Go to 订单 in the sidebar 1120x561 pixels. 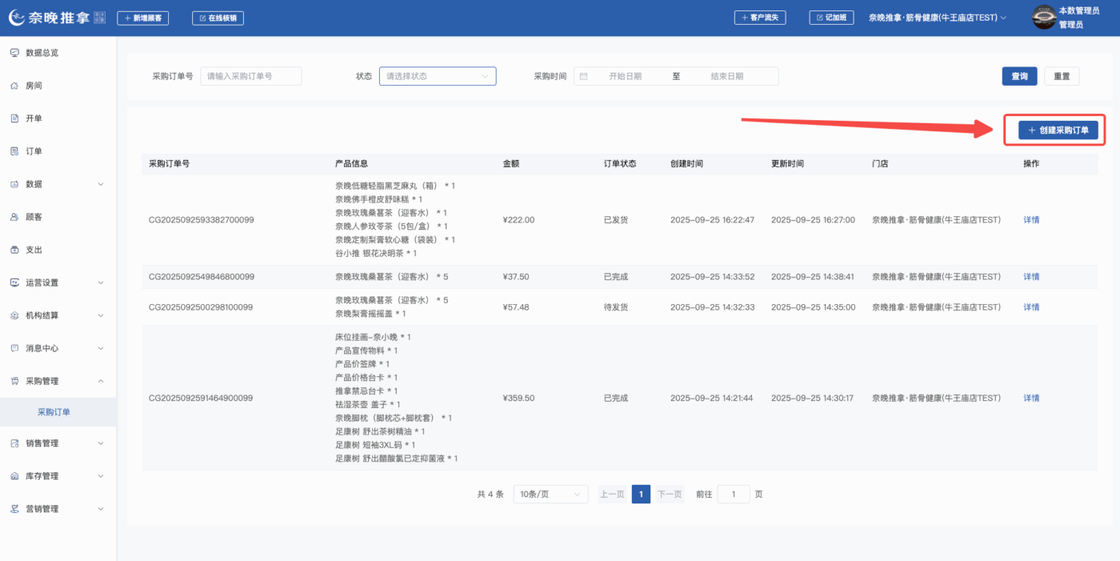(58, 152)
